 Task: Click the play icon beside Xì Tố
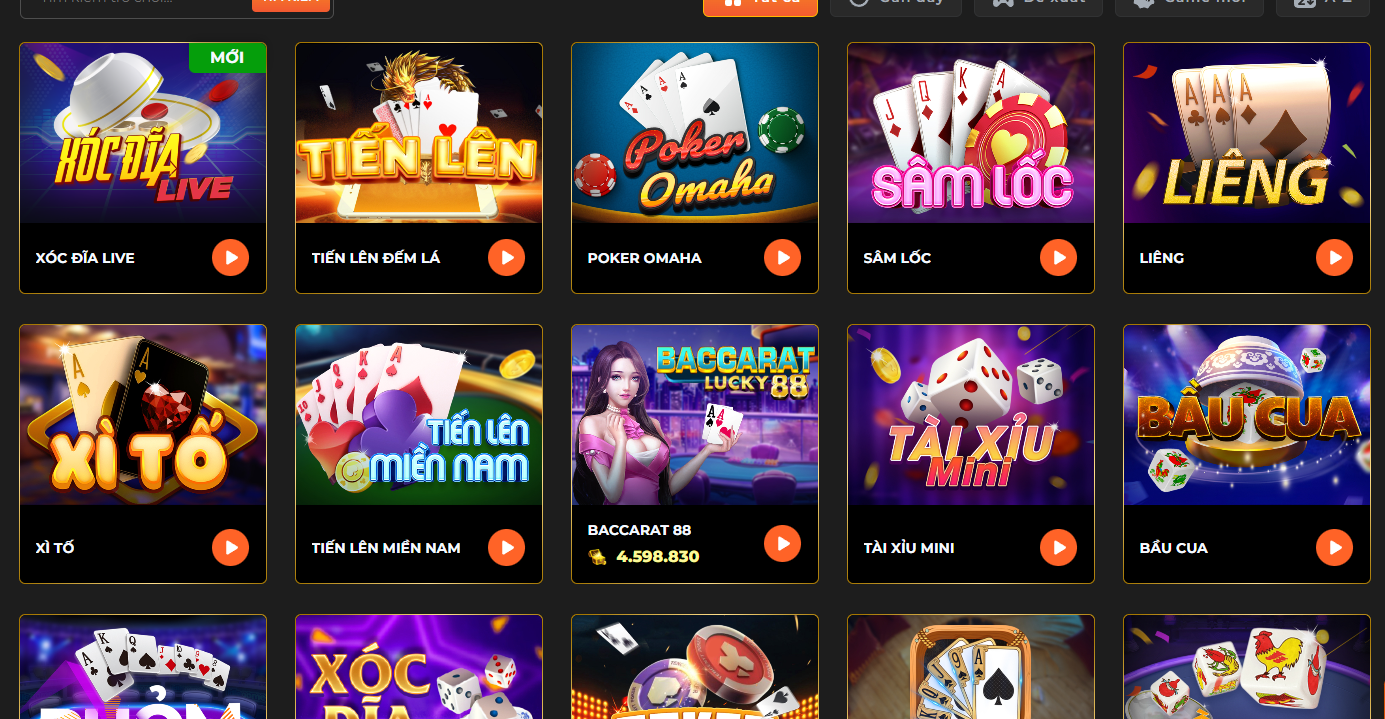[230, 548]
